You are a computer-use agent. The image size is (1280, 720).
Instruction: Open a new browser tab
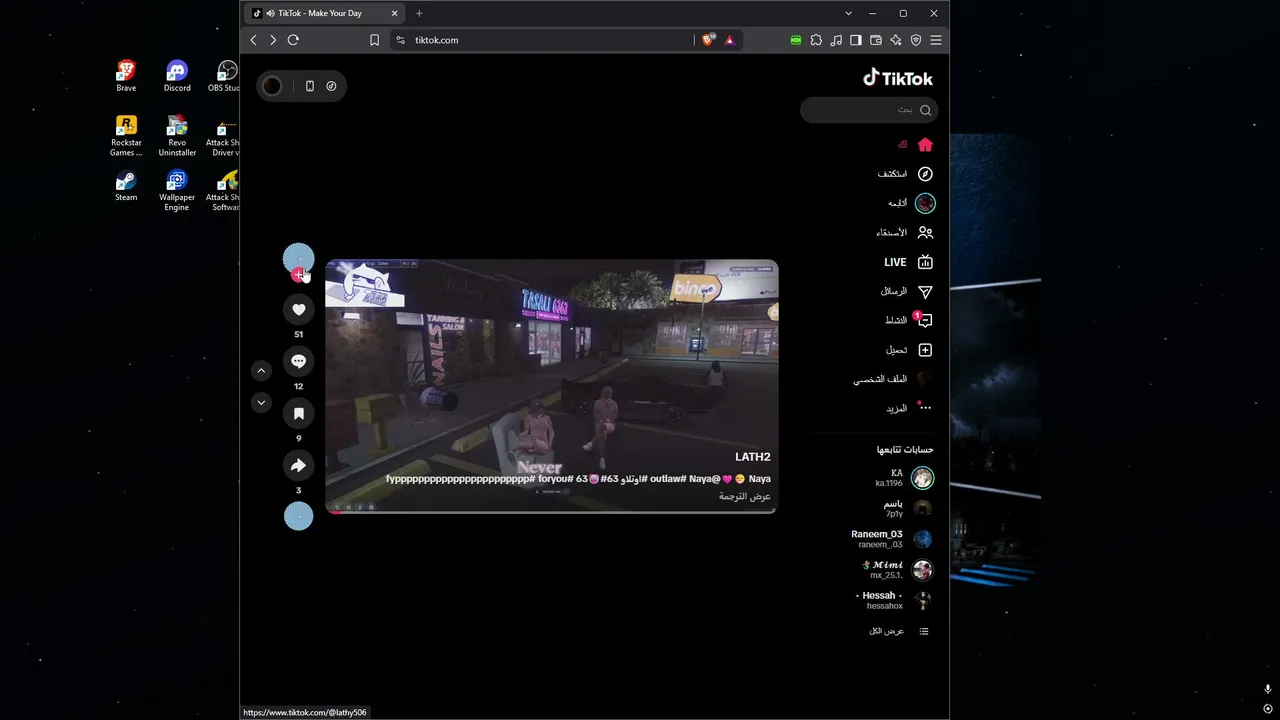[419, 13]
